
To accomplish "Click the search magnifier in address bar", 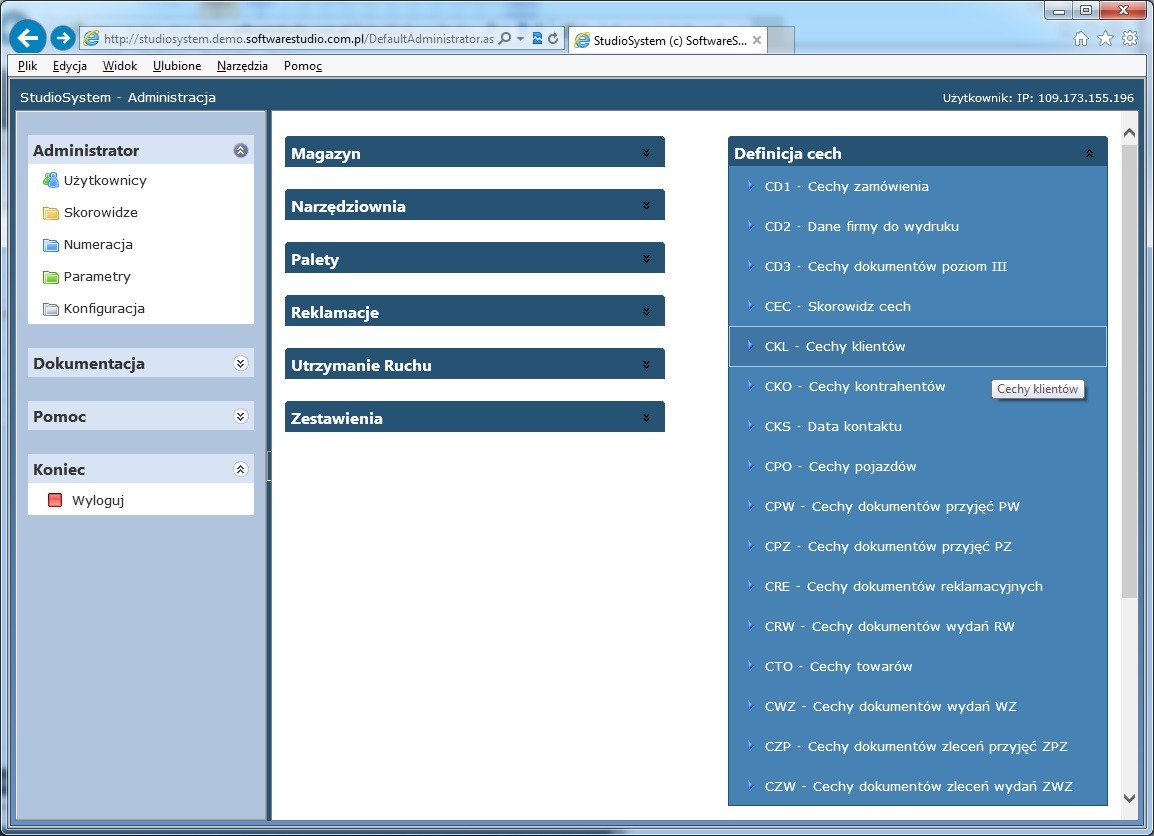I will pyautogui.click(x=505, y=38).
